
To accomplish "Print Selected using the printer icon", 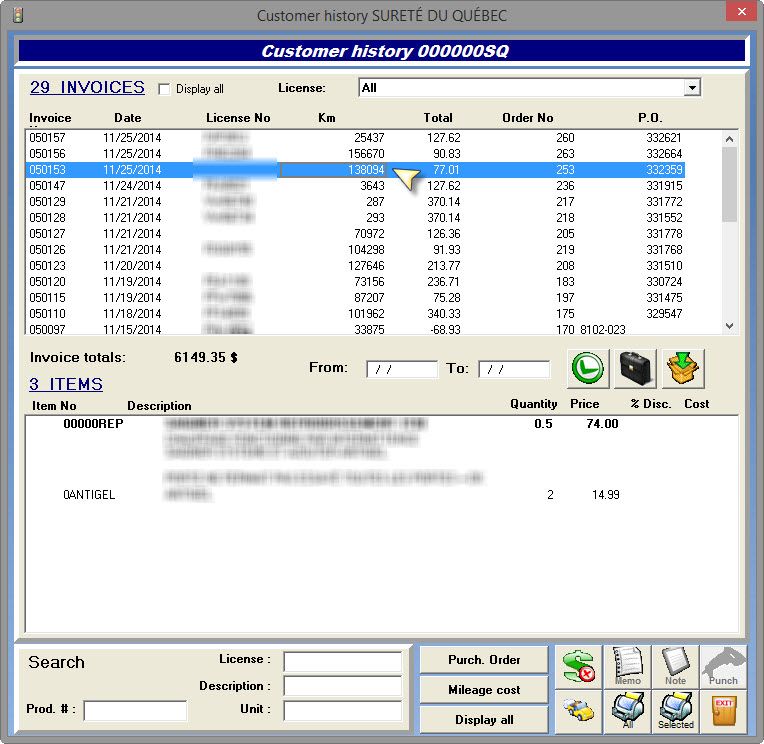I will 675,711.
